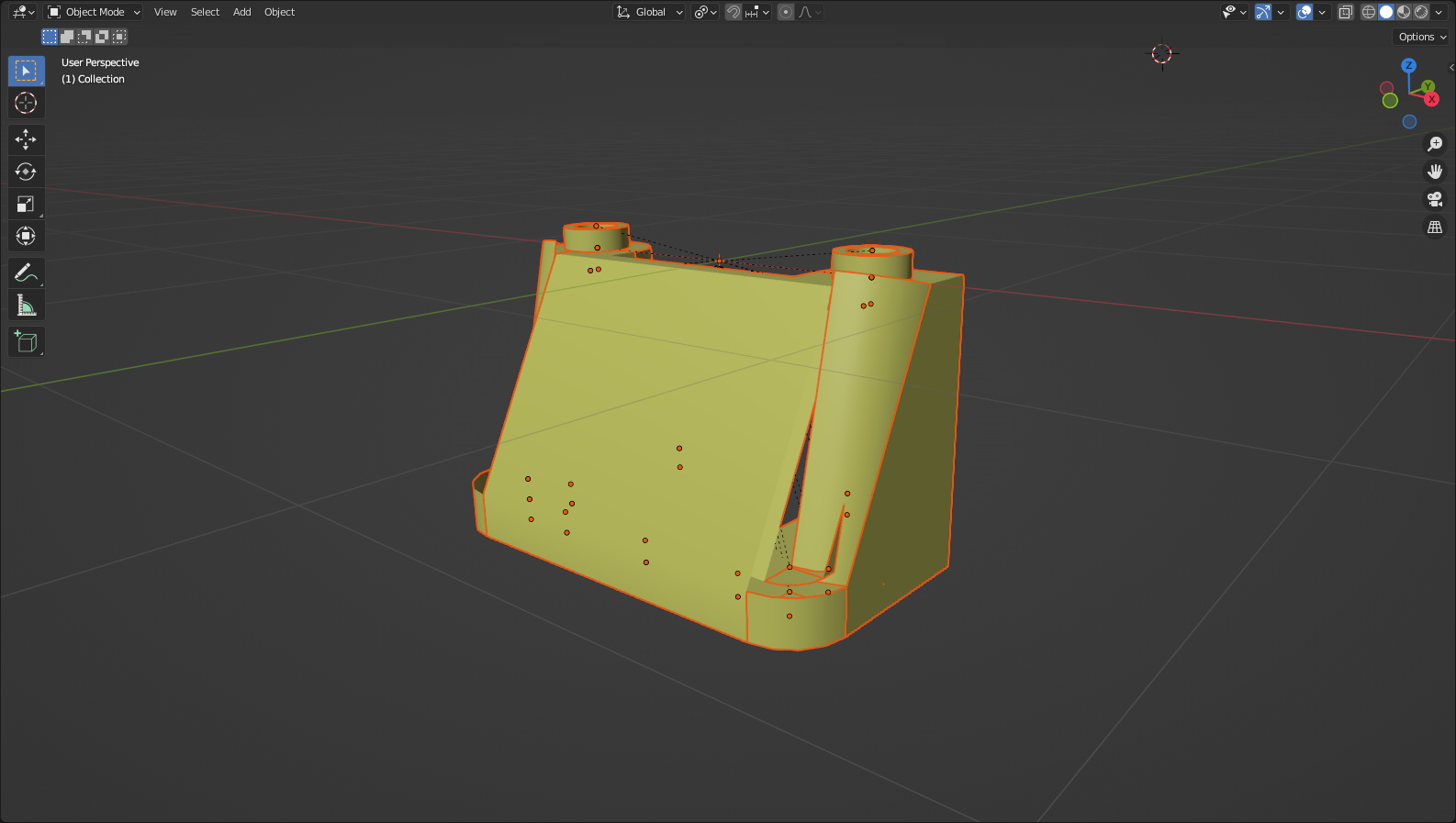1456x823 pixels.
Task: Set selection mode to Subtract
Action: [x=84, y=37]
